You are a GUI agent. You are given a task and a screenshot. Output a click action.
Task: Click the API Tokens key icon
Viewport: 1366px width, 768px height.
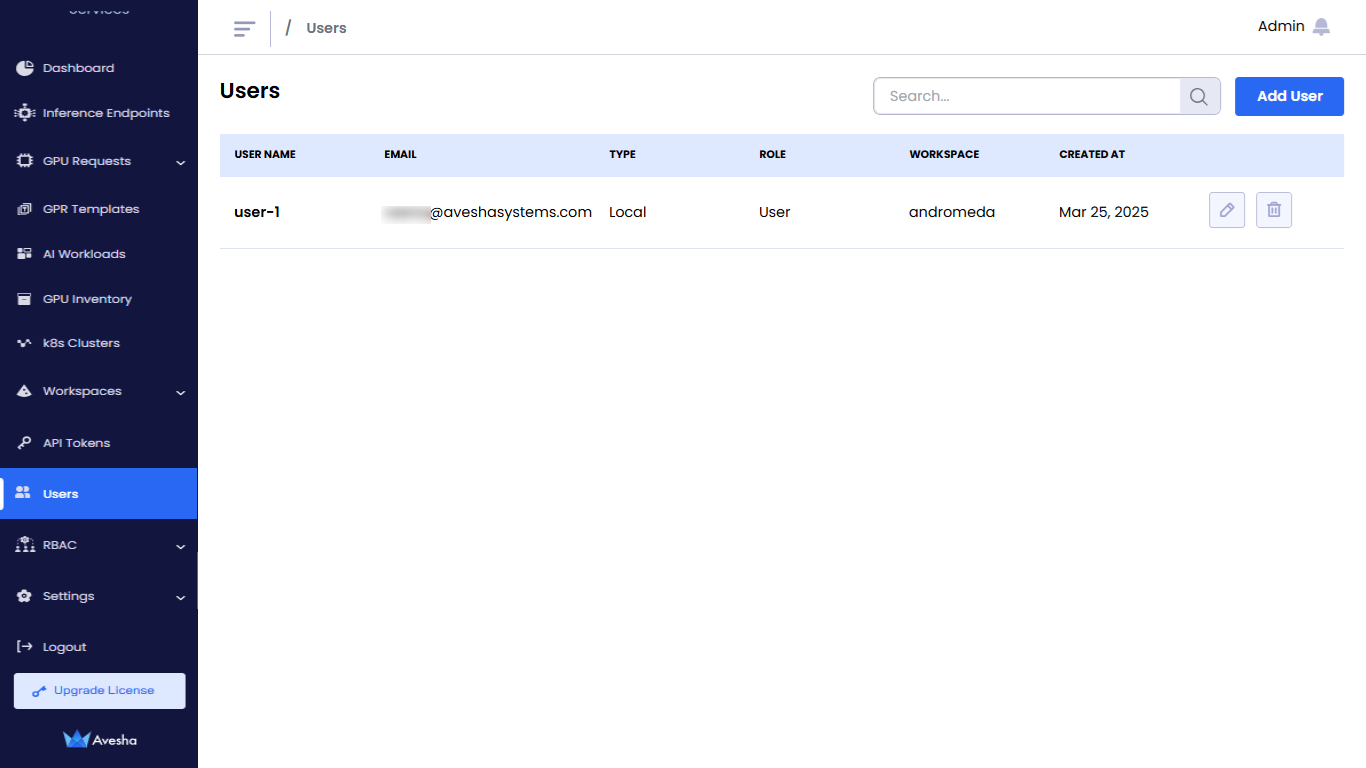25,443
